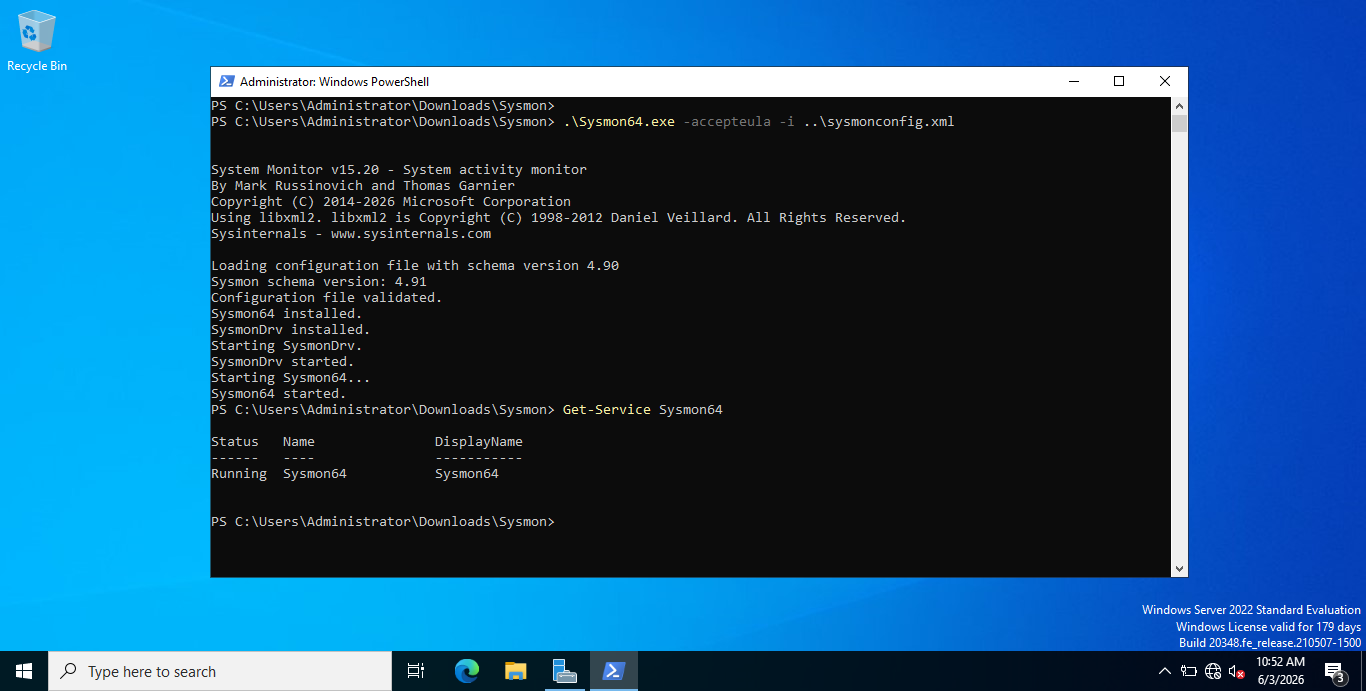Open Task View from the taskbar
Image resolution: width=1366 pixels, height=691 pixels.
(416, 671)
